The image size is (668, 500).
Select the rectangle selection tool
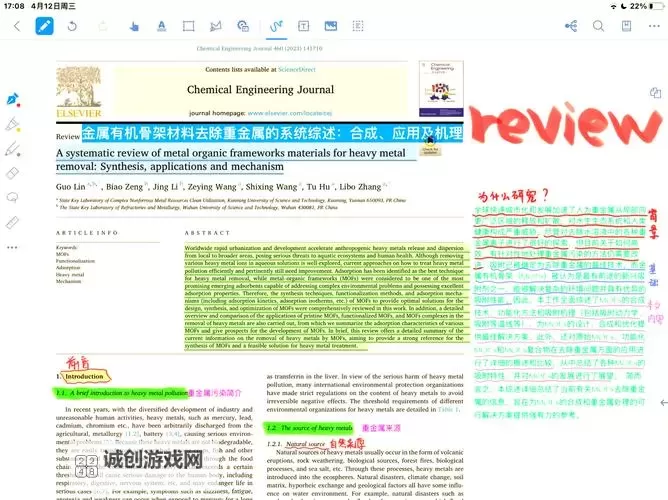189,26
